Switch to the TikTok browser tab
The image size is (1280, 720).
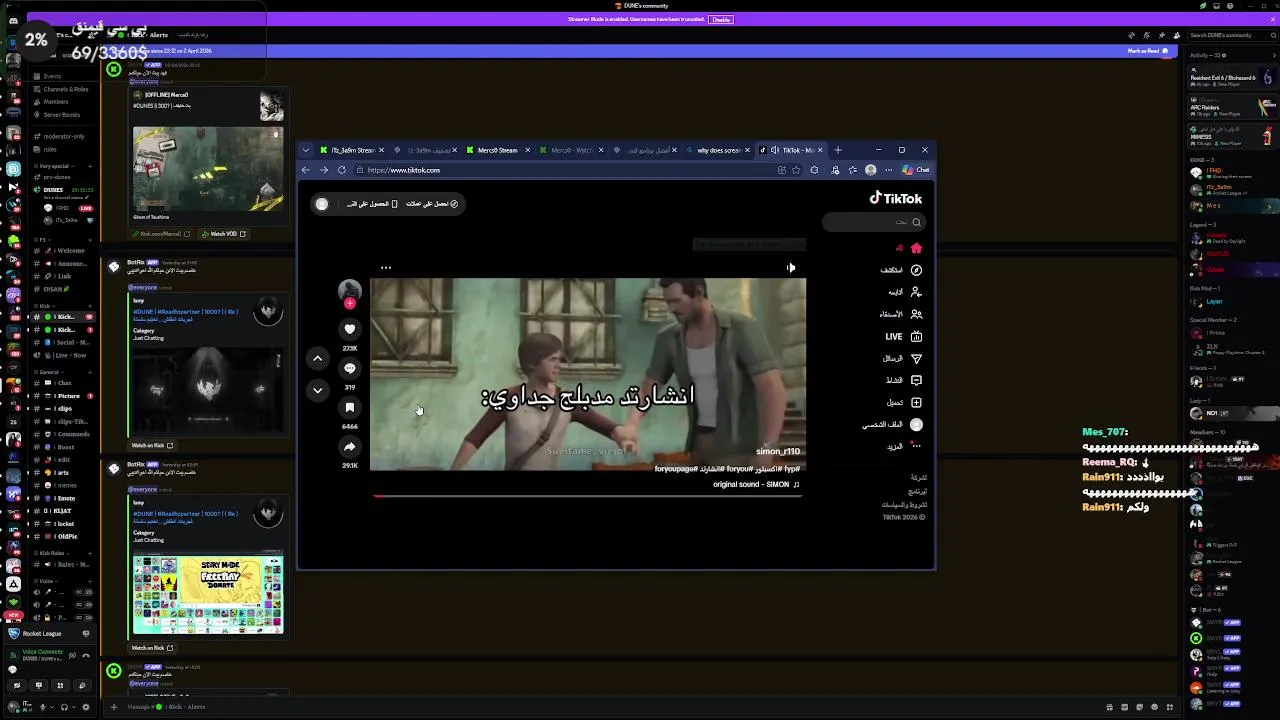(x=791, y=150)
